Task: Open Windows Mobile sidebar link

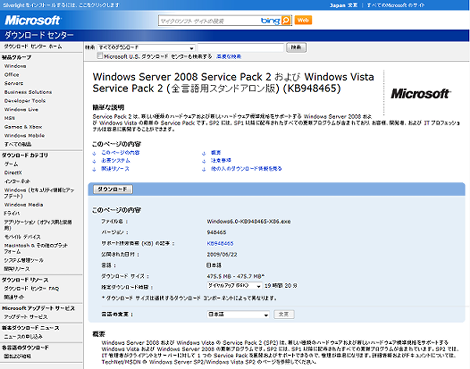Action: [x=24, y=135]
